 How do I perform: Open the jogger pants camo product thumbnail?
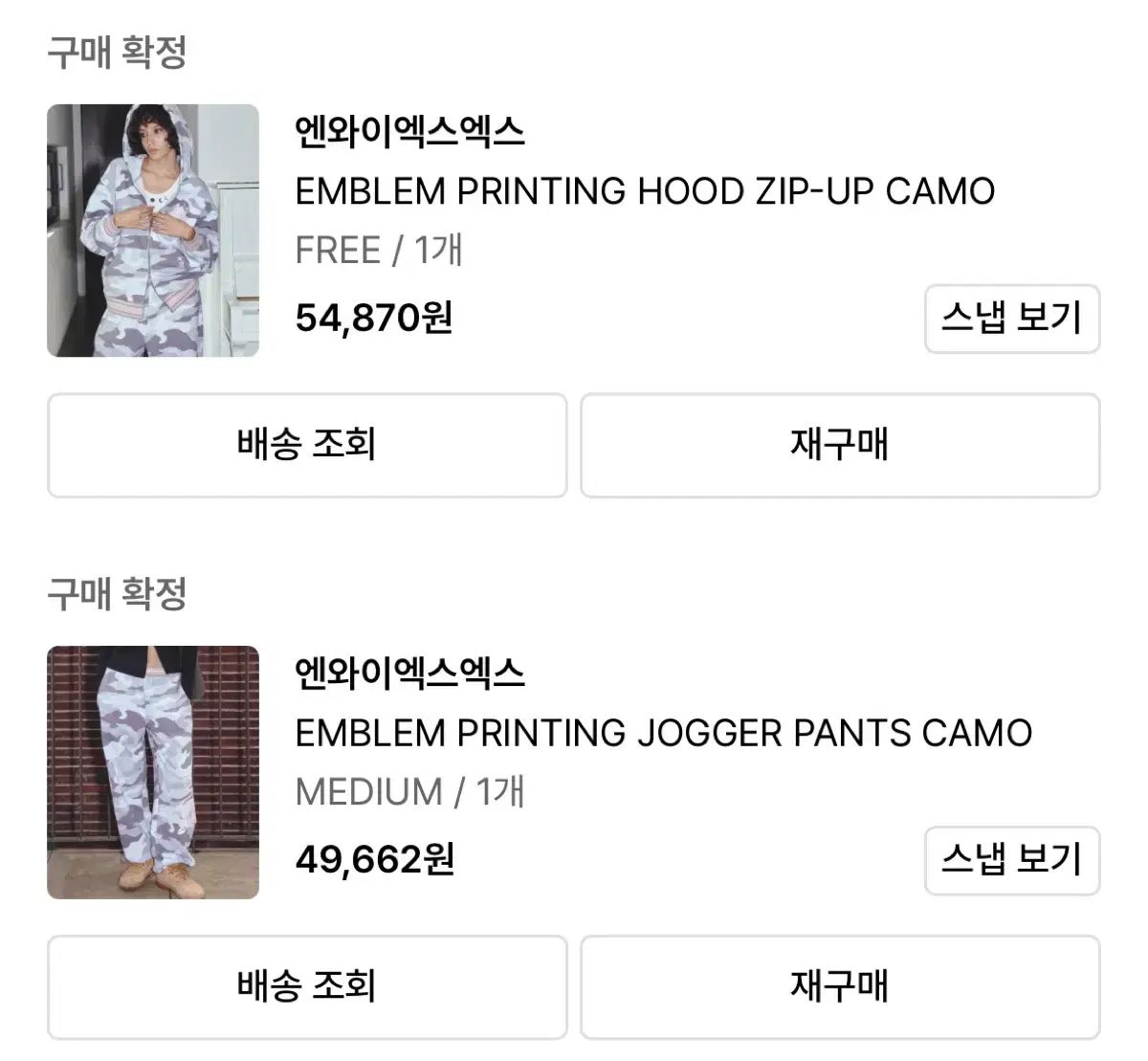153,772
